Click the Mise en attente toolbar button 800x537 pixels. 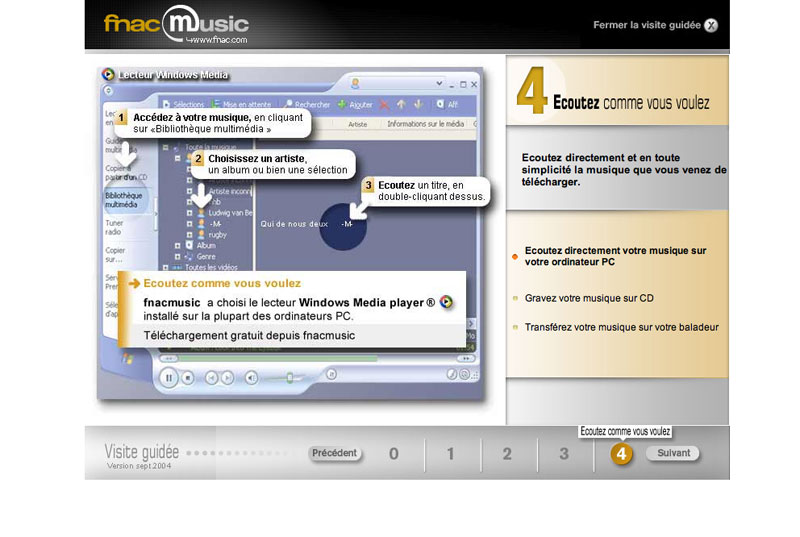coord(241,105)
